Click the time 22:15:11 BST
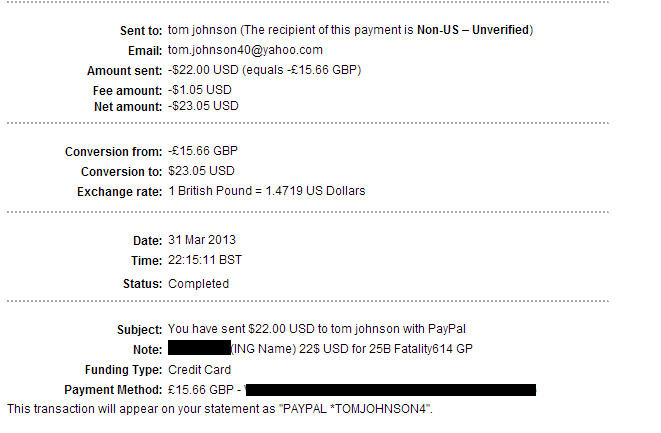The image size is (661, 433). coord(205,260)
